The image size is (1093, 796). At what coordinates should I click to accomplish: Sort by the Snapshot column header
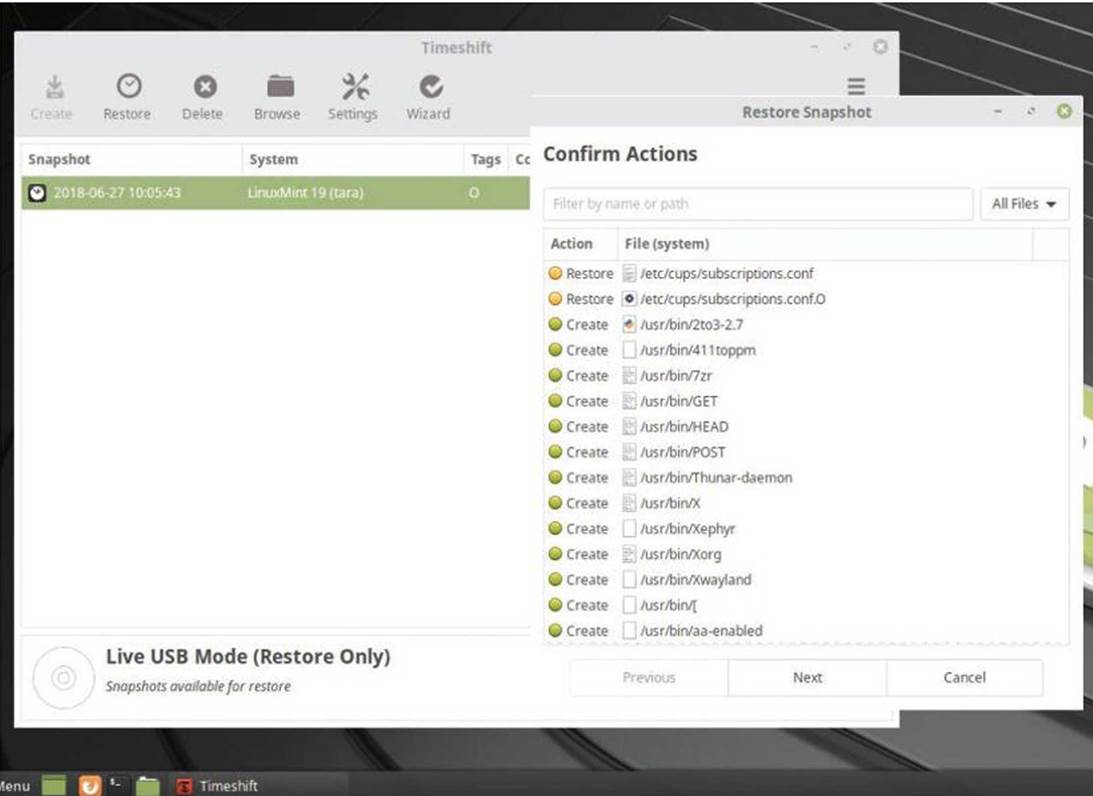[x=132, y=160]
